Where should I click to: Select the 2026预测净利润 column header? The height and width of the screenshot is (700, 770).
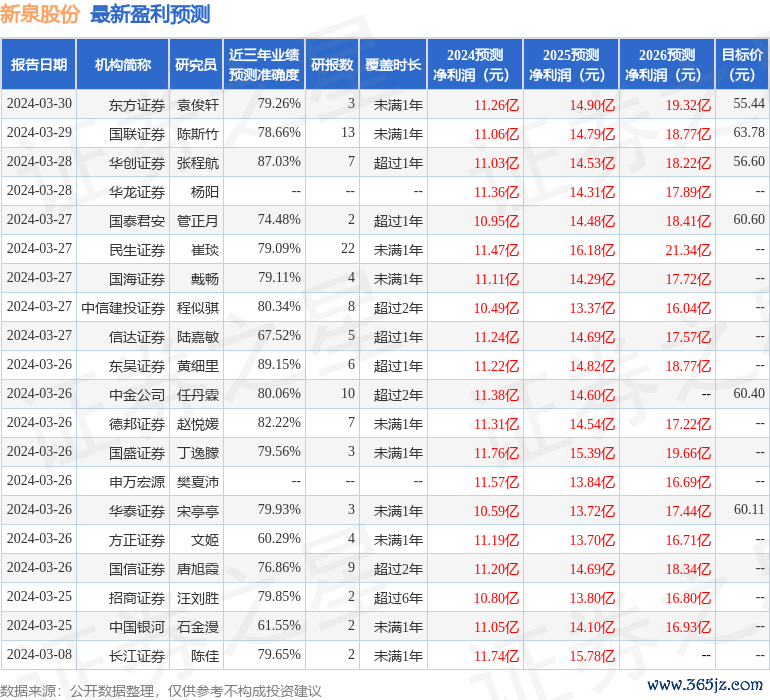[666, 65]
